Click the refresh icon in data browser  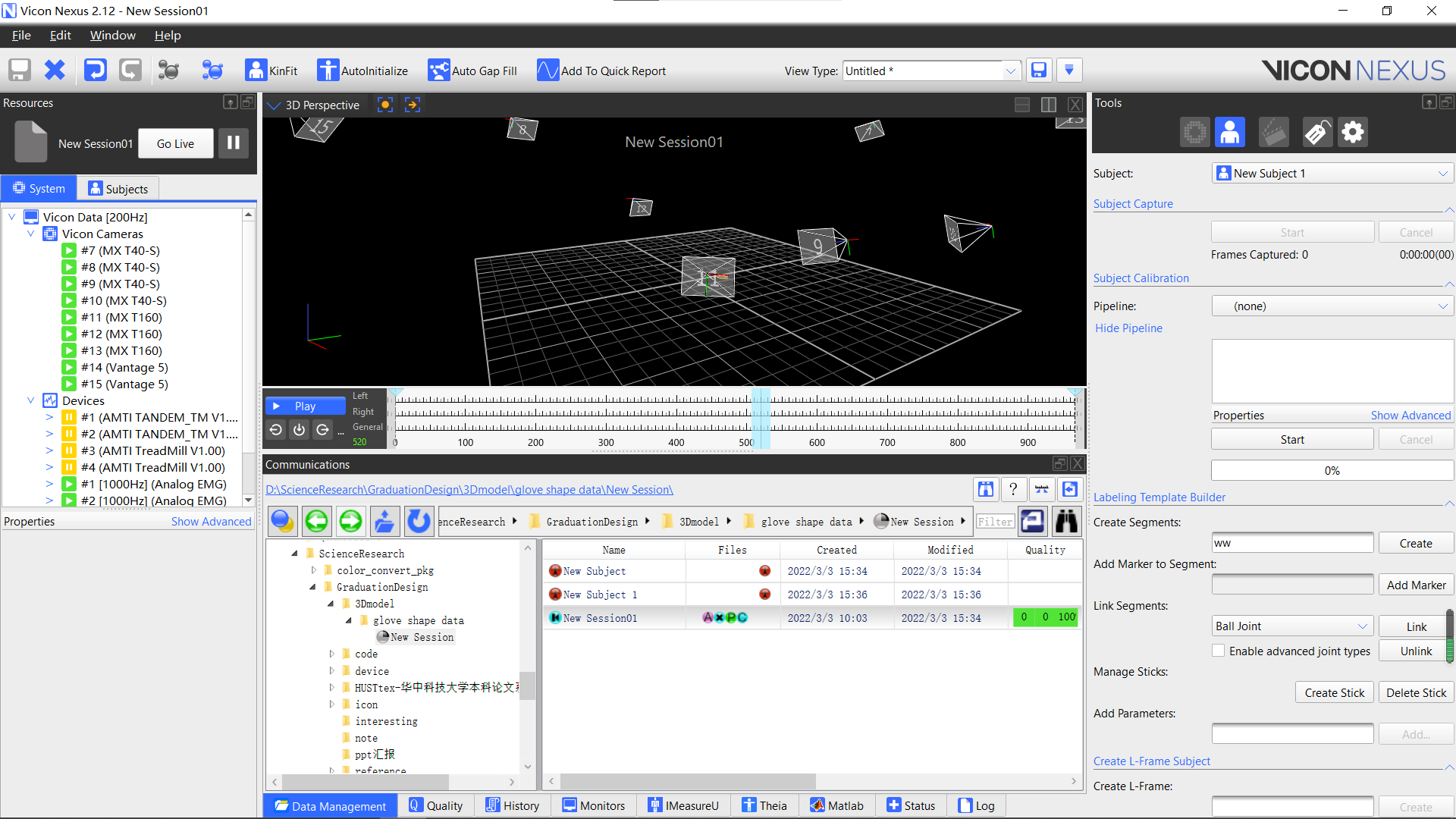[x=419, y=521]
